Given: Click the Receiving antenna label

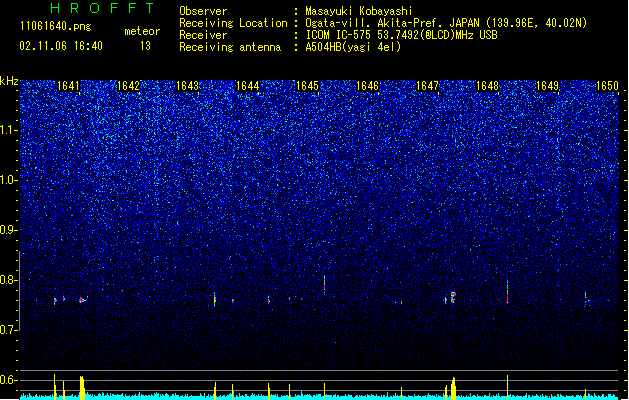Looking at the screenshot, I should pyautogui.click(x=230, y=47).
